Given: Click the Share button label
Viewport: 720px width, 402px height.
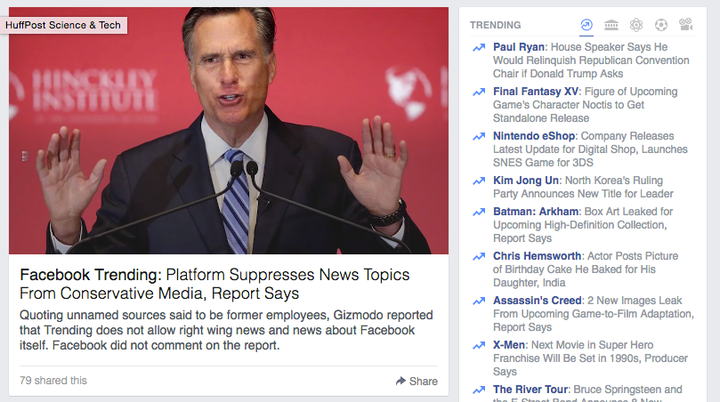Looking at the screenshot, I should pyautogui.click(x=423, y=381).
